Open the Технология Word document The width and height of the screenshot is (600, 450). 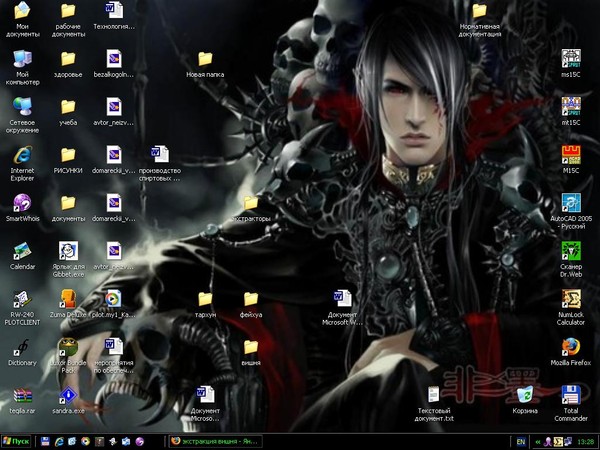pos(114,15)
